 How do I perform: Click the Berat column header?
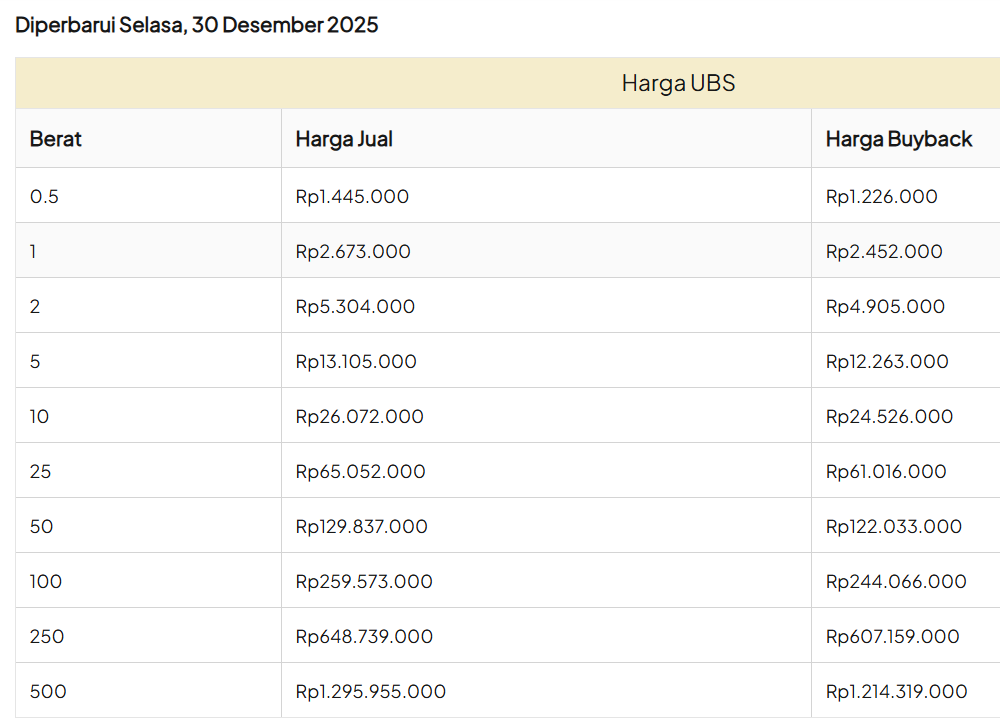click(56, 139)
